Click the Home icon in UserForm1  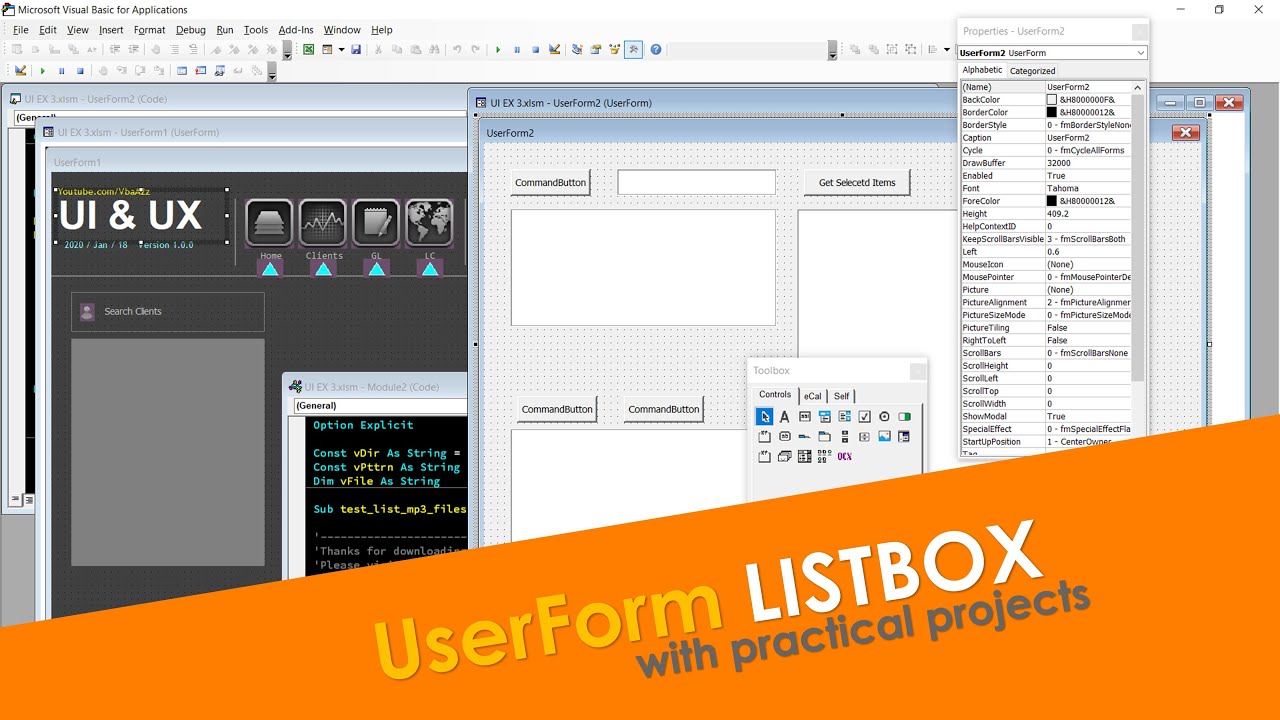tap(269, 222)
